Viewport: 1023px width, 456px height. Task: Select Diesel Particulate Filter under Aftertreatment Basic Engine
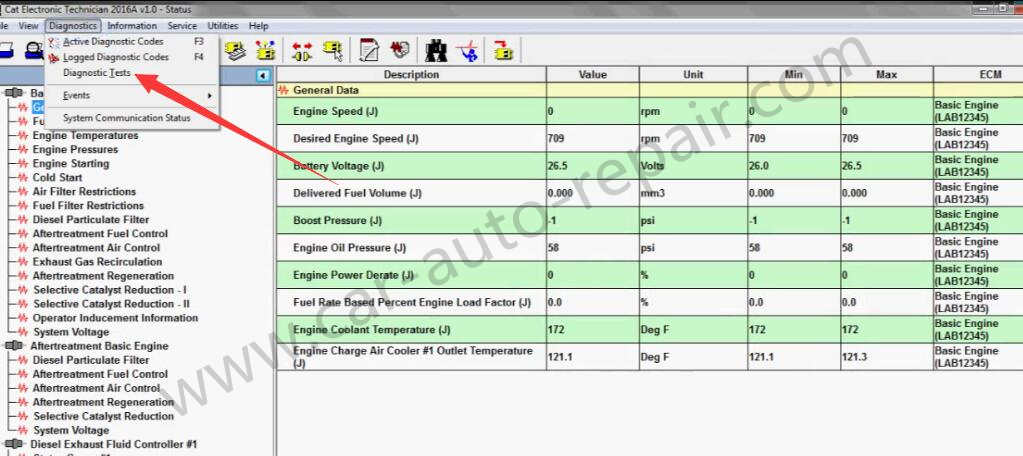pyautogui.click(x=91, y=360)
